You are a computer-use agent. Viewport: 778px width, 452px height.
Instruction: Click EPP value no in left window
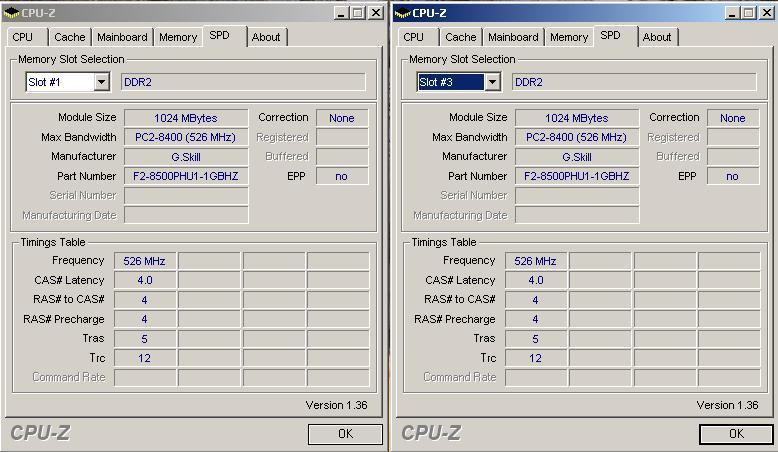[x=342, y=176]
